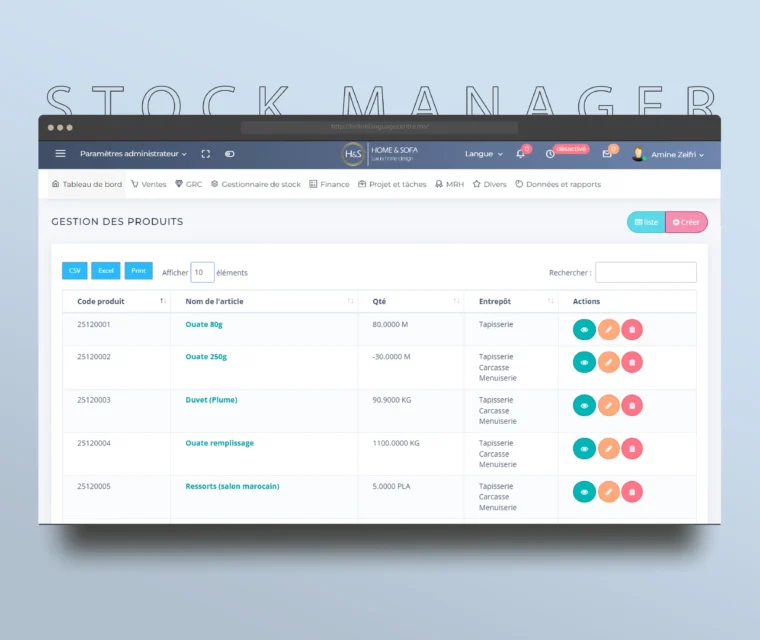
Task: View details of Ouate 80g with eye icon
Action: click(x=584, y=329)
